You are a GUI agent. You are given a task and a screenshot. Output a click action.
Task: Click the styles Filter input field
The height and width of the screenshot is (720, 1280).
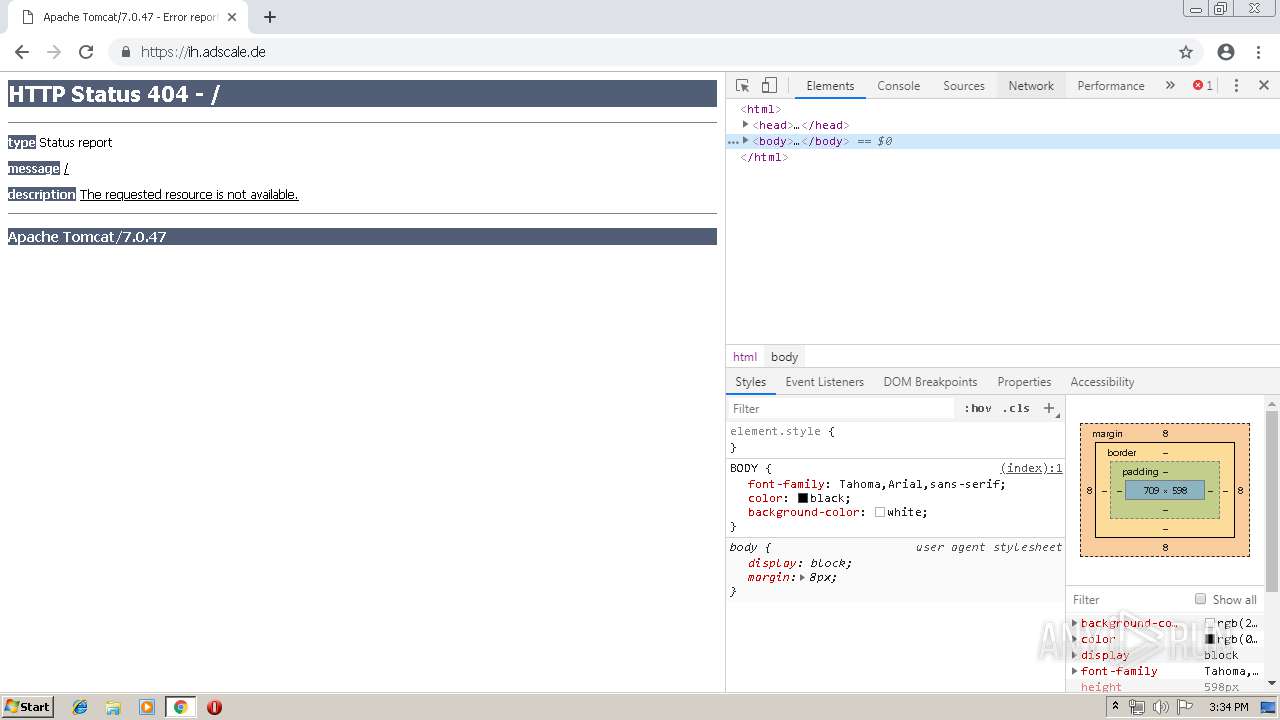tap(842, 408)
